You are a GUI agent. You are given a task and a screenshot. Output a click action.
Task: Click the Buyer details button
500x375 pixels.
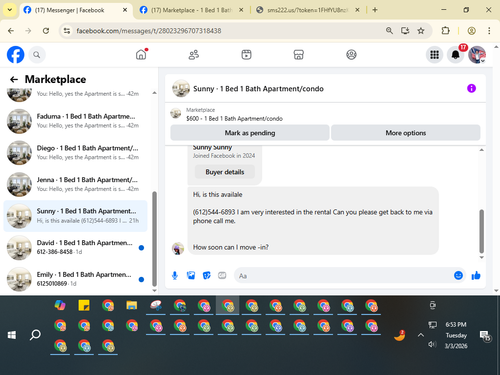pos(225,172)
